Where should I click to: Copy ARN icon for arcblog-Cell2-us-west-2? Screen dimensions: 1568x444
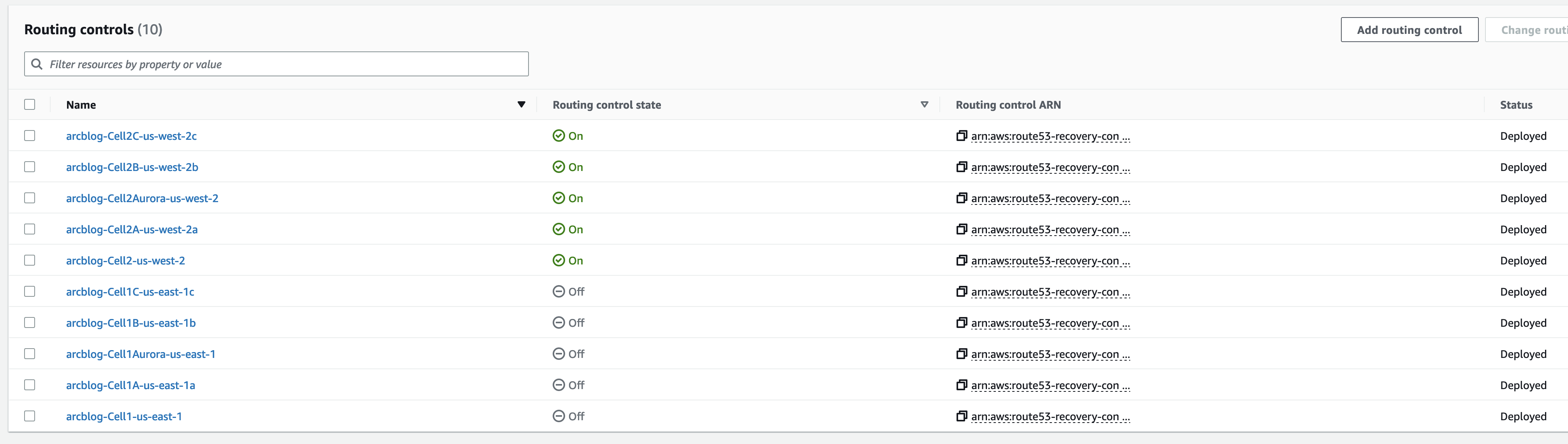point(961,260)
